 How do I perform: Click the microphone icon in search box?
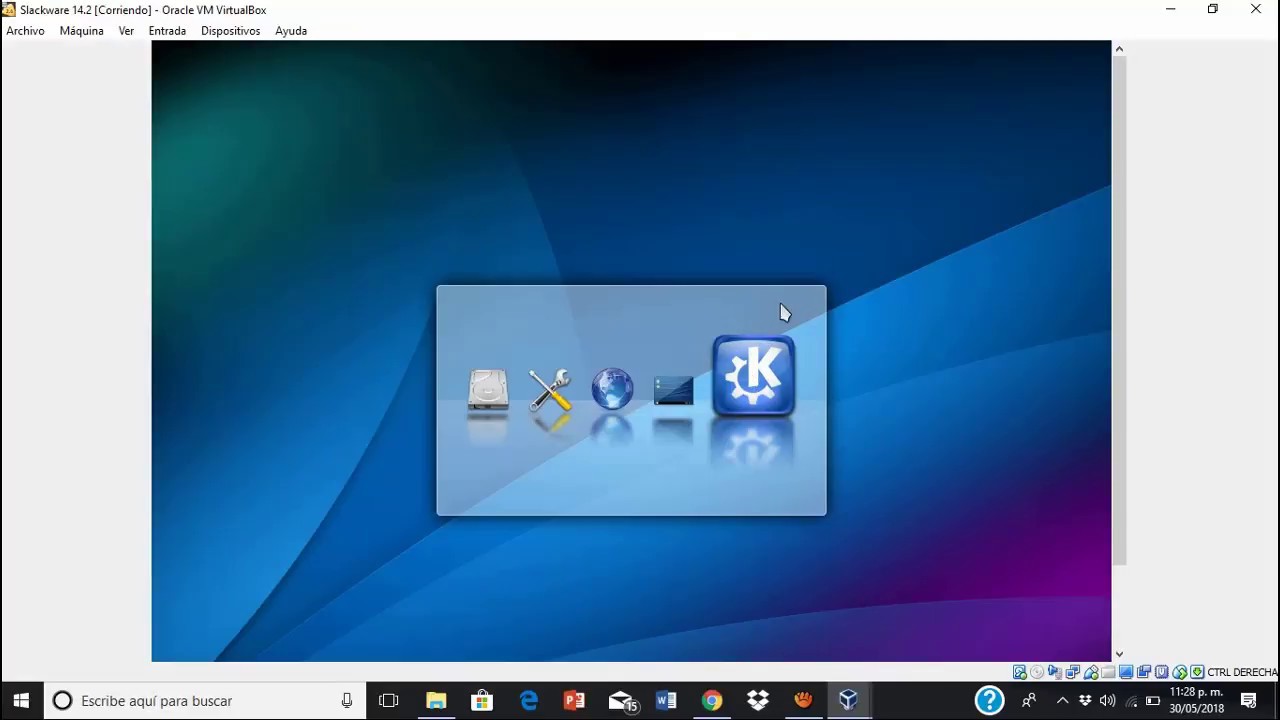coord(347,701)
